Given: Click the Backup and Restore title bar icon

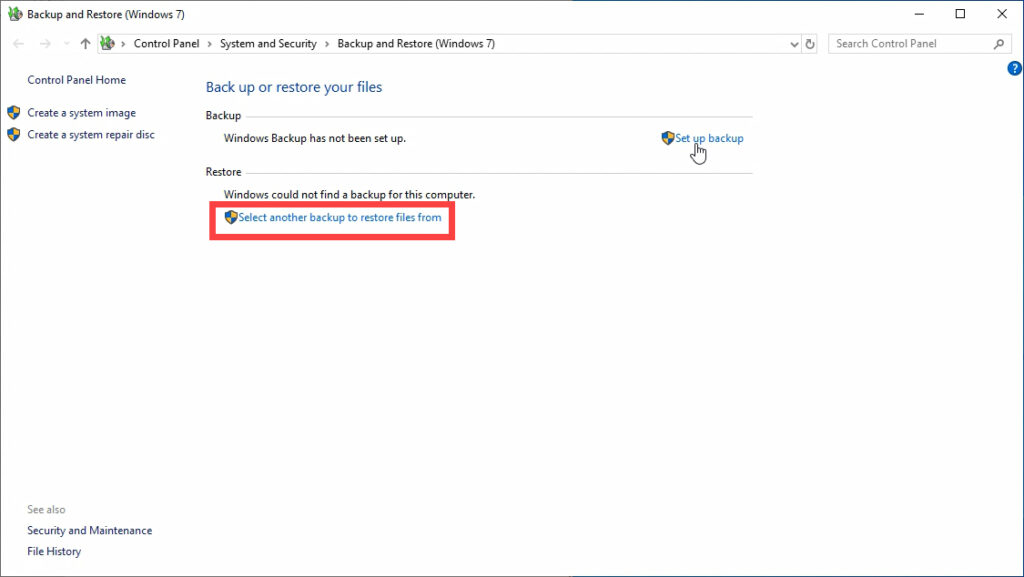Looking at the screenshot, I should (14, 14).
